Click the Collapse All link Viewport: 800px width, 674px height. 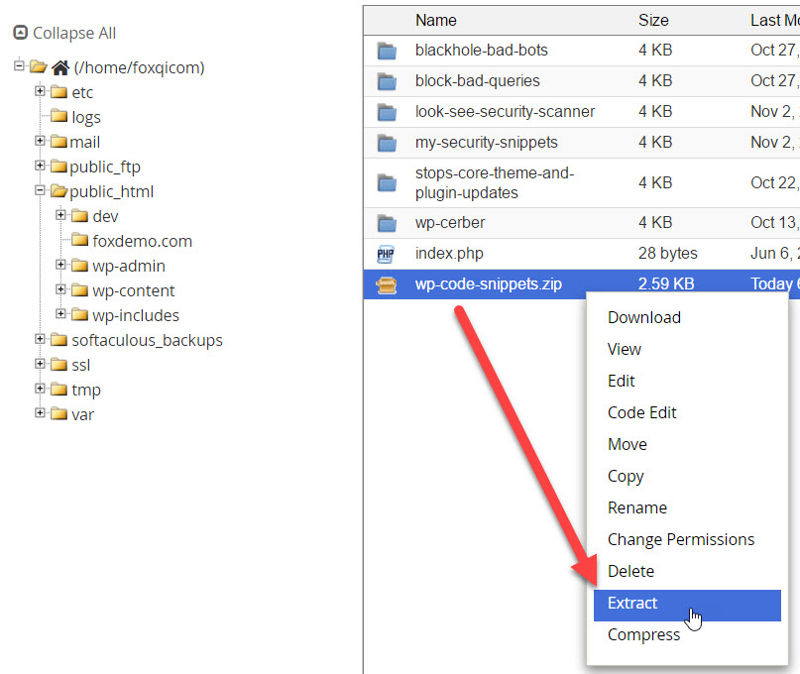(73, 33)
